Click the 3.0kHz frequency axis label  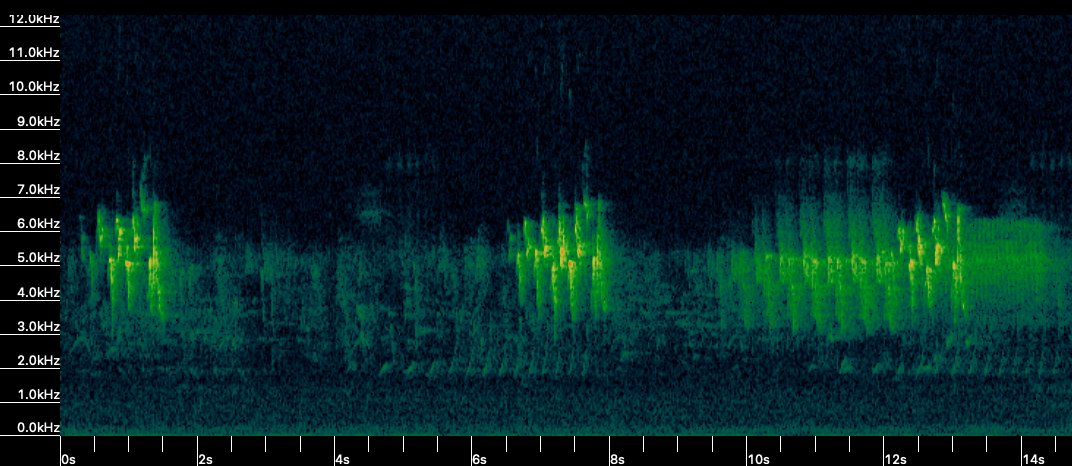click(38, 327)
